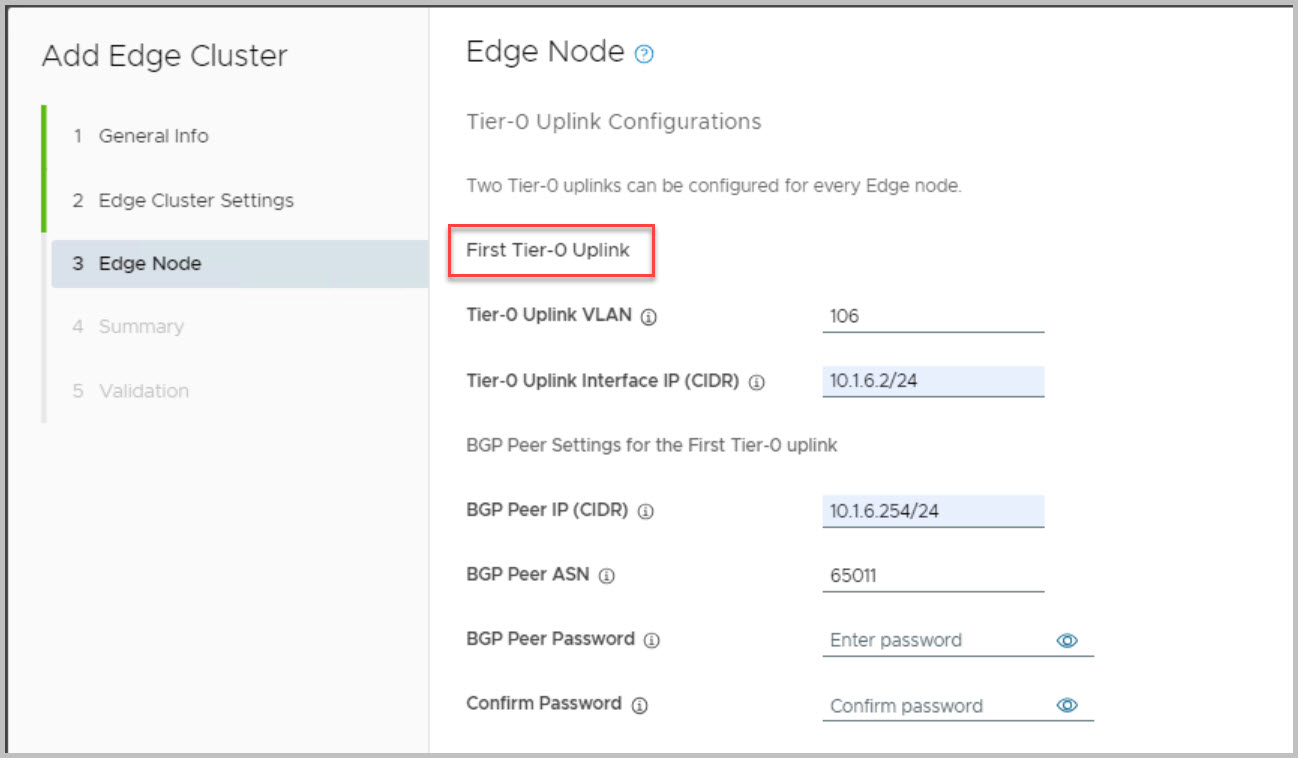The width and height of the screenshot is (1298, 758).
Task: Click the Summary step in sidebar
Action: click(140, 327)
